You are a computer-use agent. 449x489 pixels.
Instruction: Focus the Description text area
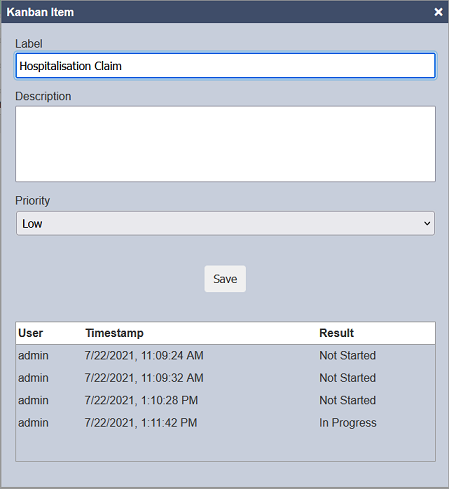(225, 144)
